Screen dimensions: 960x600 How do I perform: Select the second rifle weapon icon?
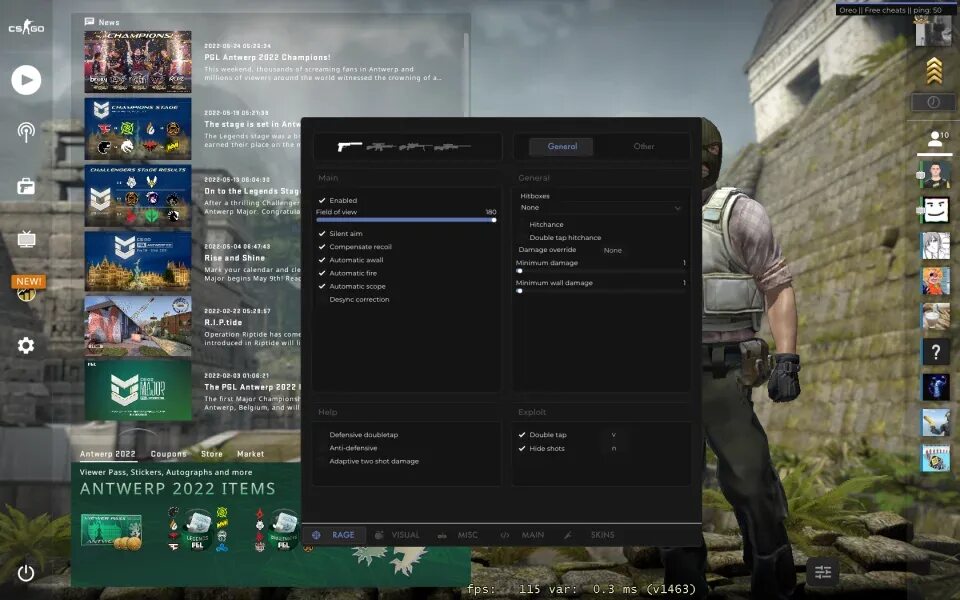coord(381,146)
